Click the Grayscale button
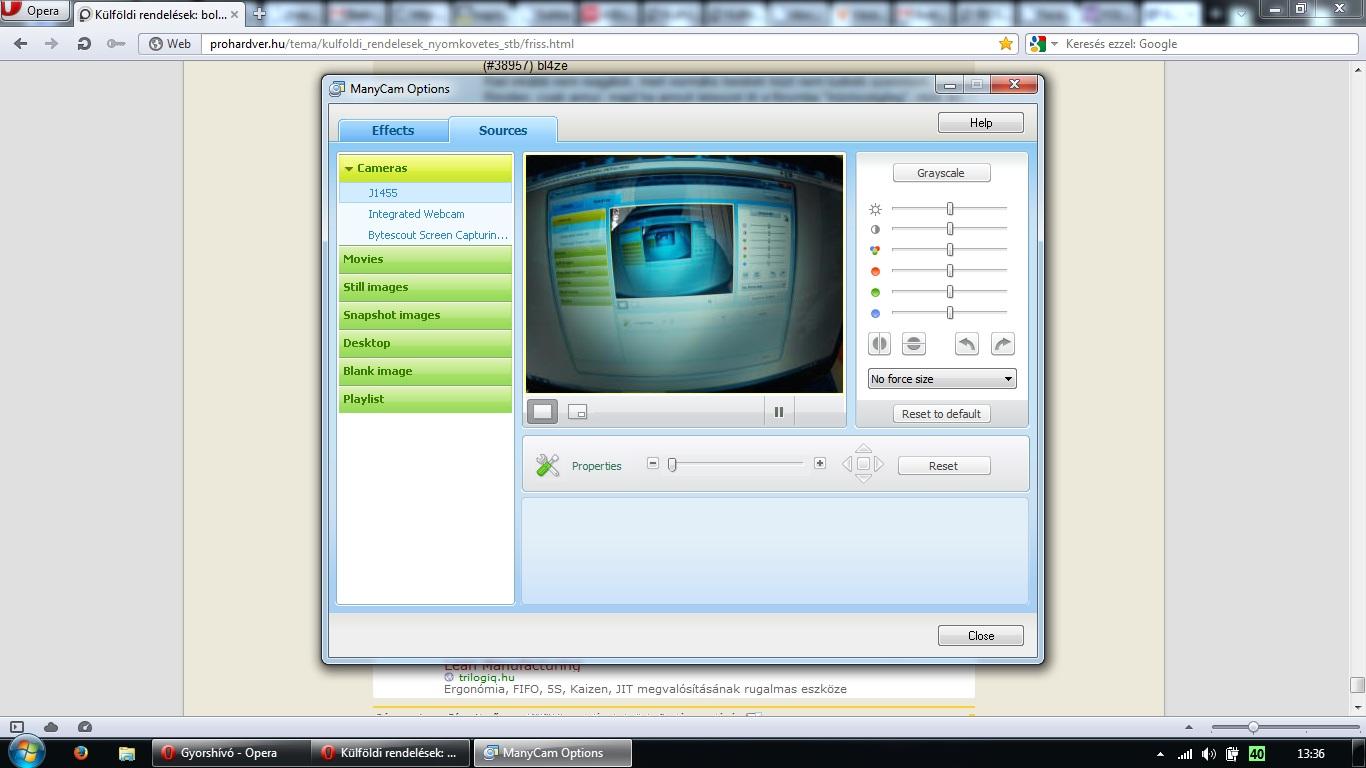1366x768 pixels. (941, 173)
